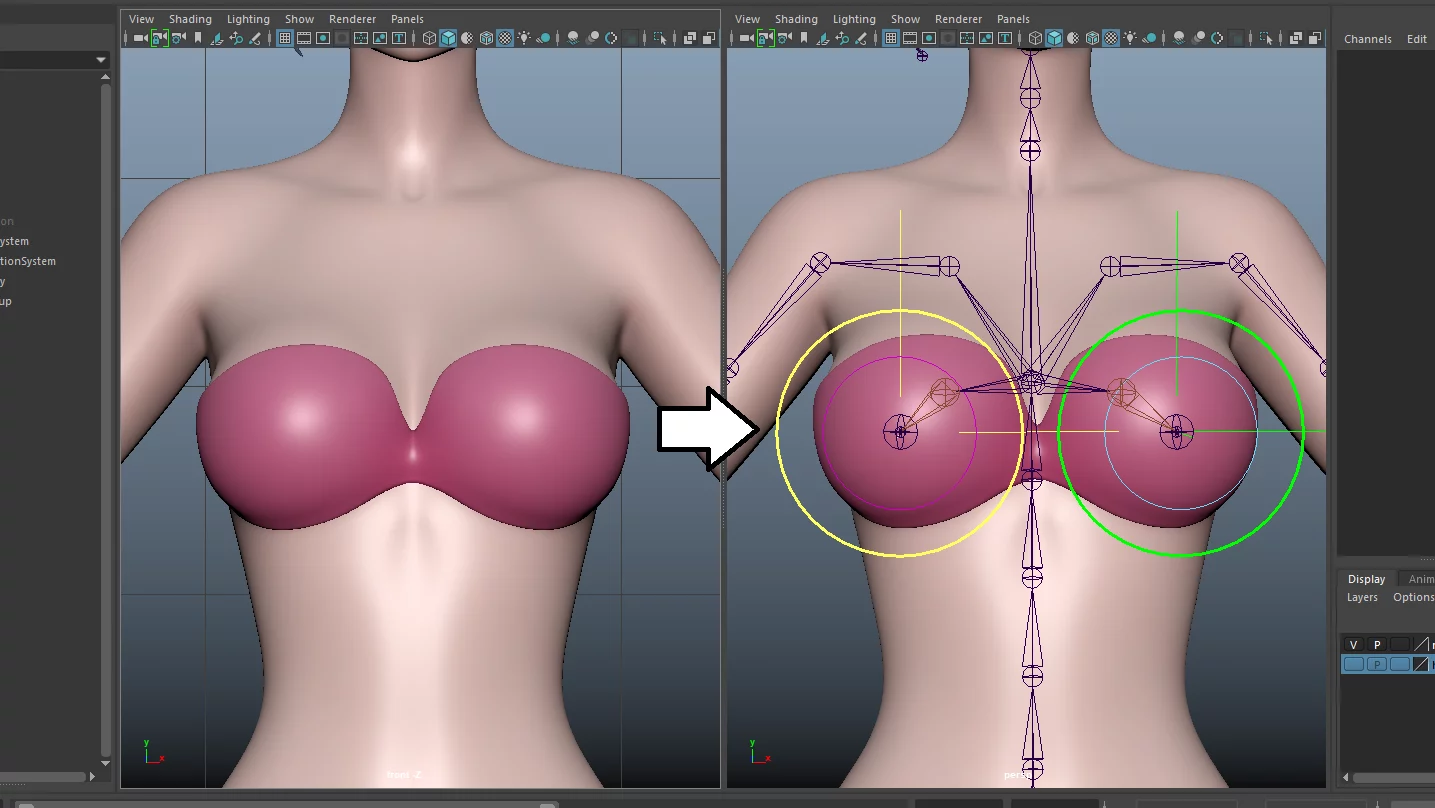Toggle Isolate Select in persp panel
This screenshot has width=1435, height=808.
(1266, 38)
